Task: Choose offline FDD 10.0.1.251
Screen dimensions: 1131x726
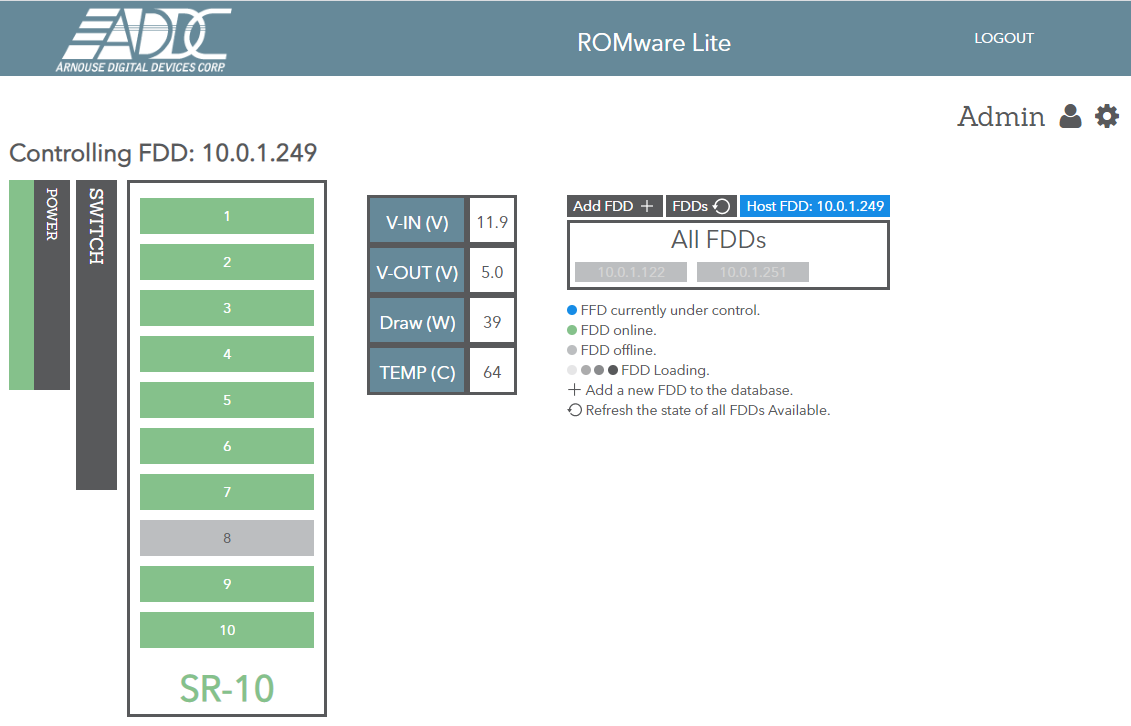Action: [753, 272]
